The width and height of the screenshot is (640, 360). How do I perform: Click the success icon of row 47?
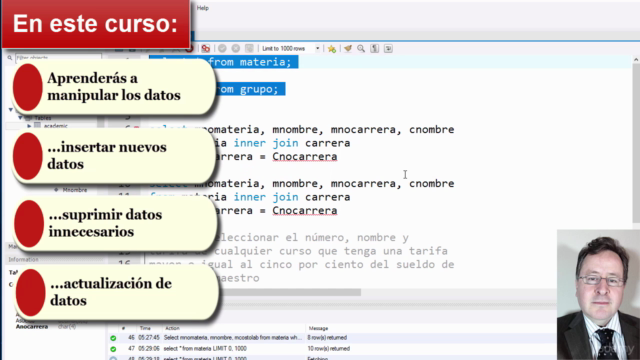click(113, 349)
